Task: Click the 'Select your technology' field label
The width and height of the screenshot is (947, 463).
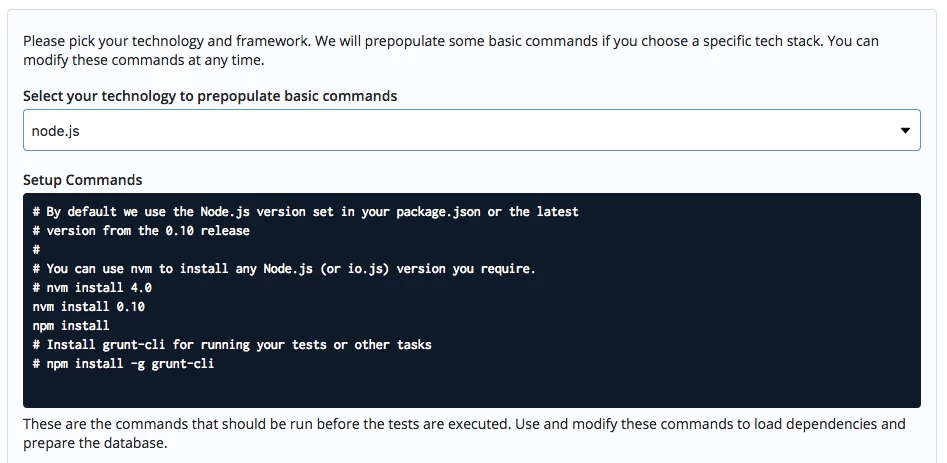Action: pos(210,96)
